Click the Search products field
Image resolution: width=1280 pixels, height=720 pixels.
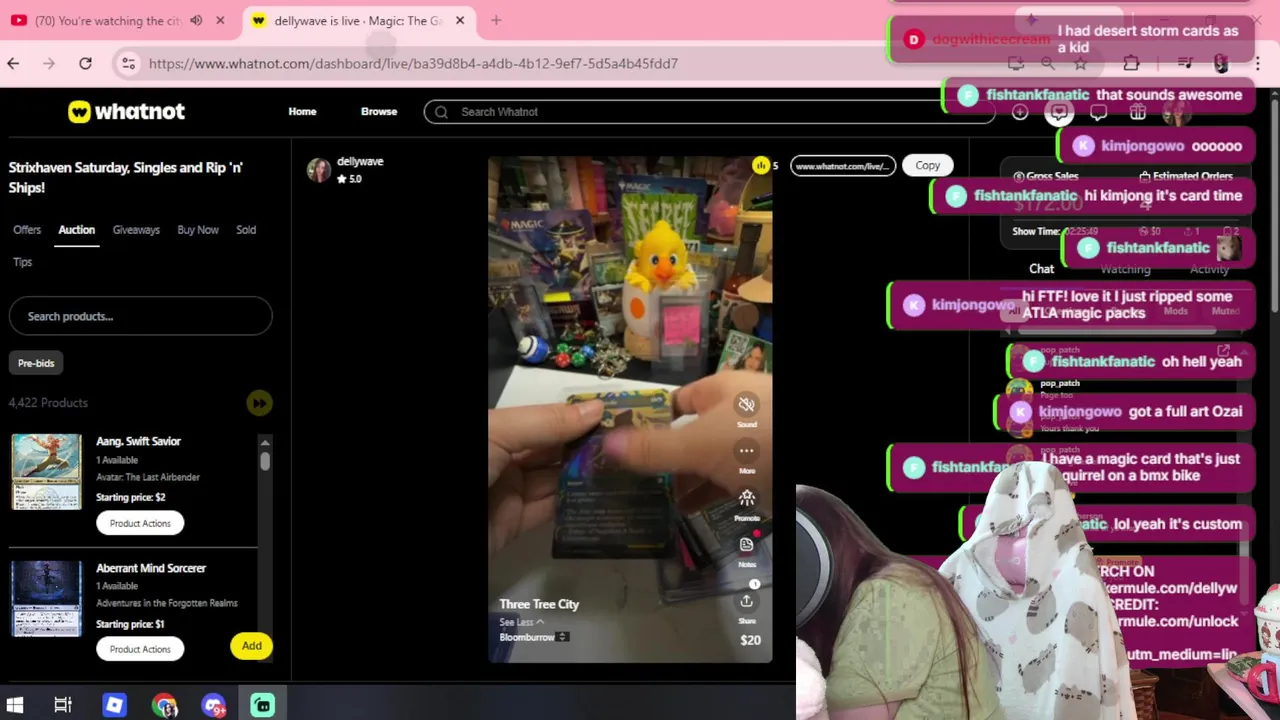point(140,316)
